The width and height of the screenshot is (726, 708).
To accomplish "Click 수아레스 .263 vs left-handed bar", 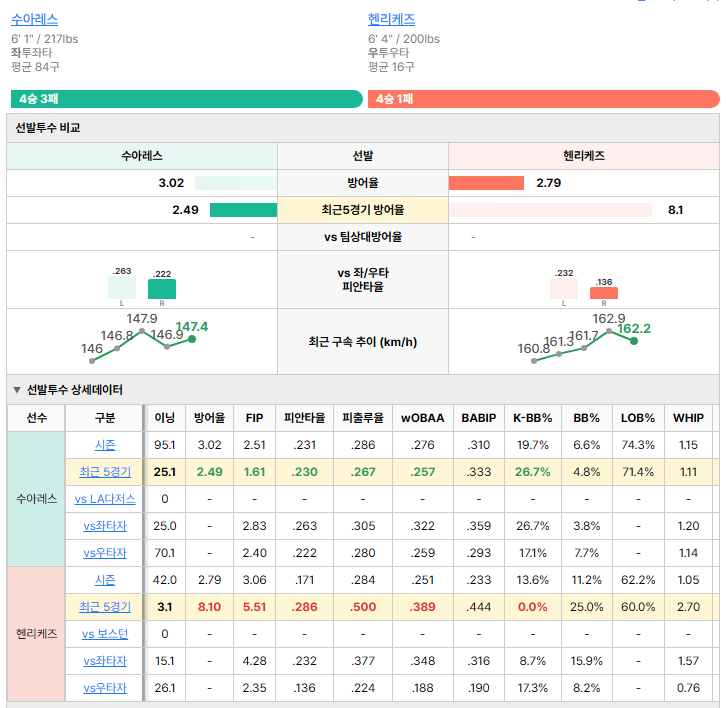I will (122, 288).
